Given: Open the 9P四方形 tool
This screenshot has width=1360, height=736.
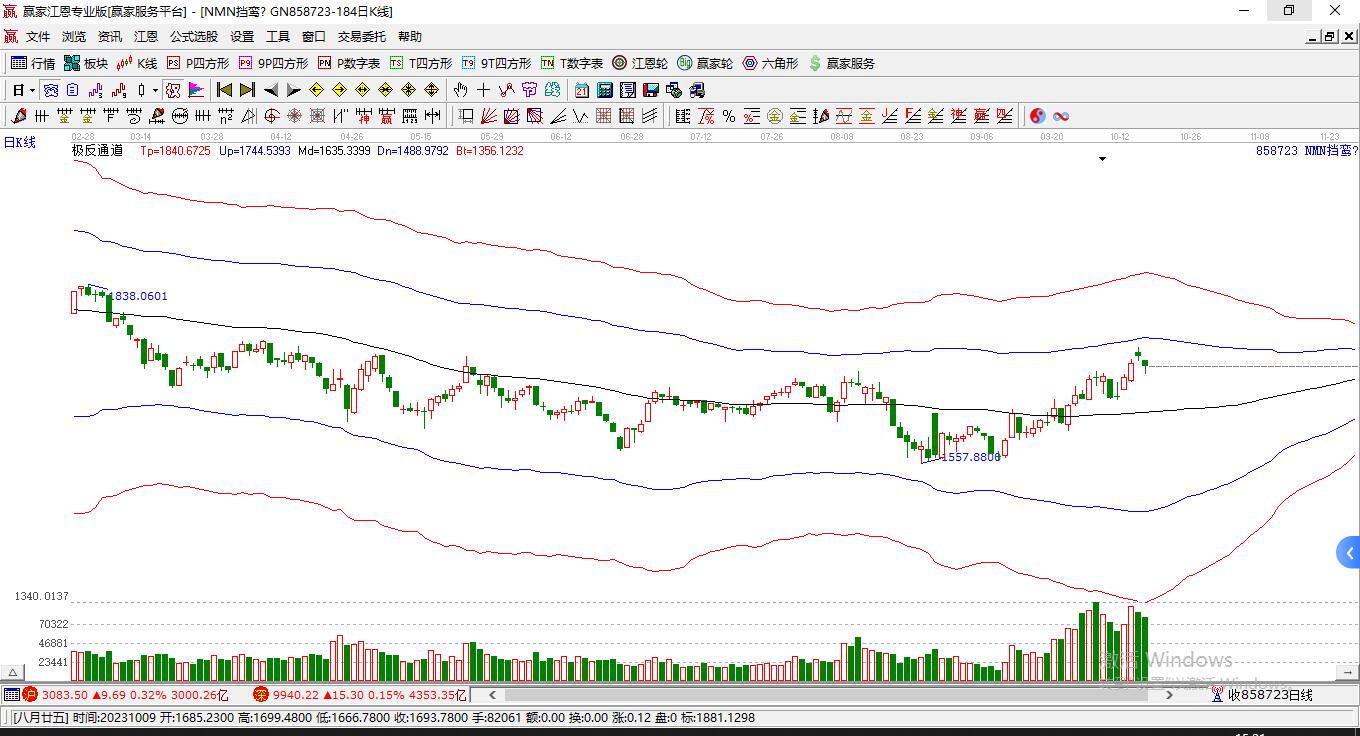Looking at the screenshot, I should [x=273, y=63].
